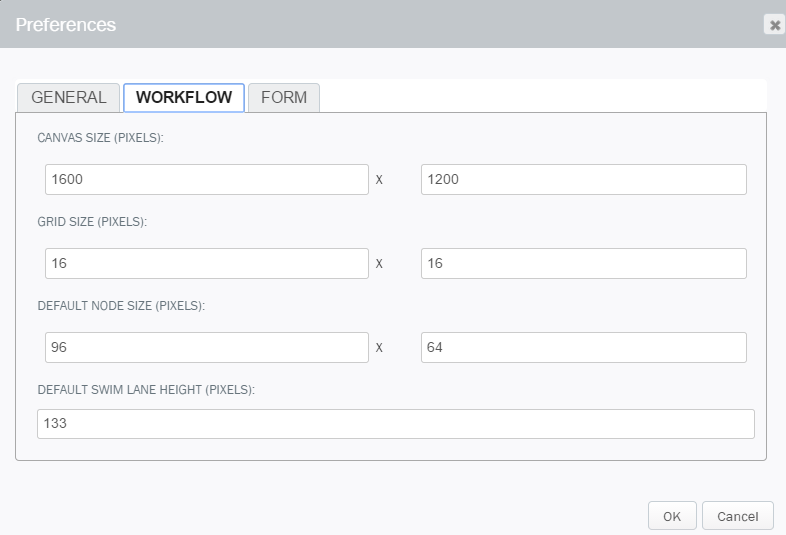Image resolution: width=786 pixels, height=535 pixels.
Task: Click the canvas height field showing 1200
Action: [x=583, y=180]
